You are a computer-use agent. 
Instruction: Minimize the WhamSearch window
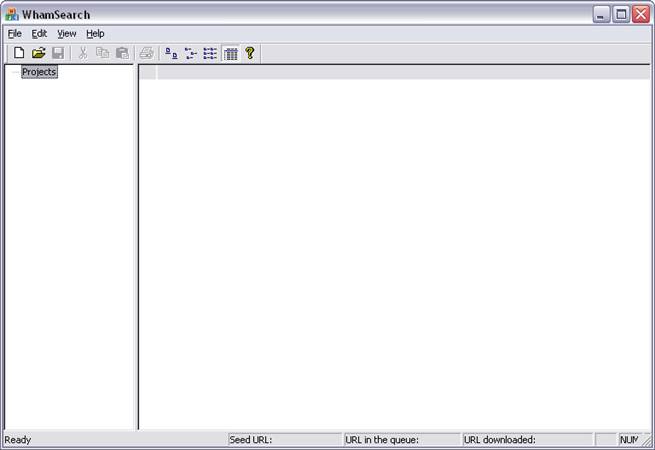pyautogui.click(x=601, y=15)
